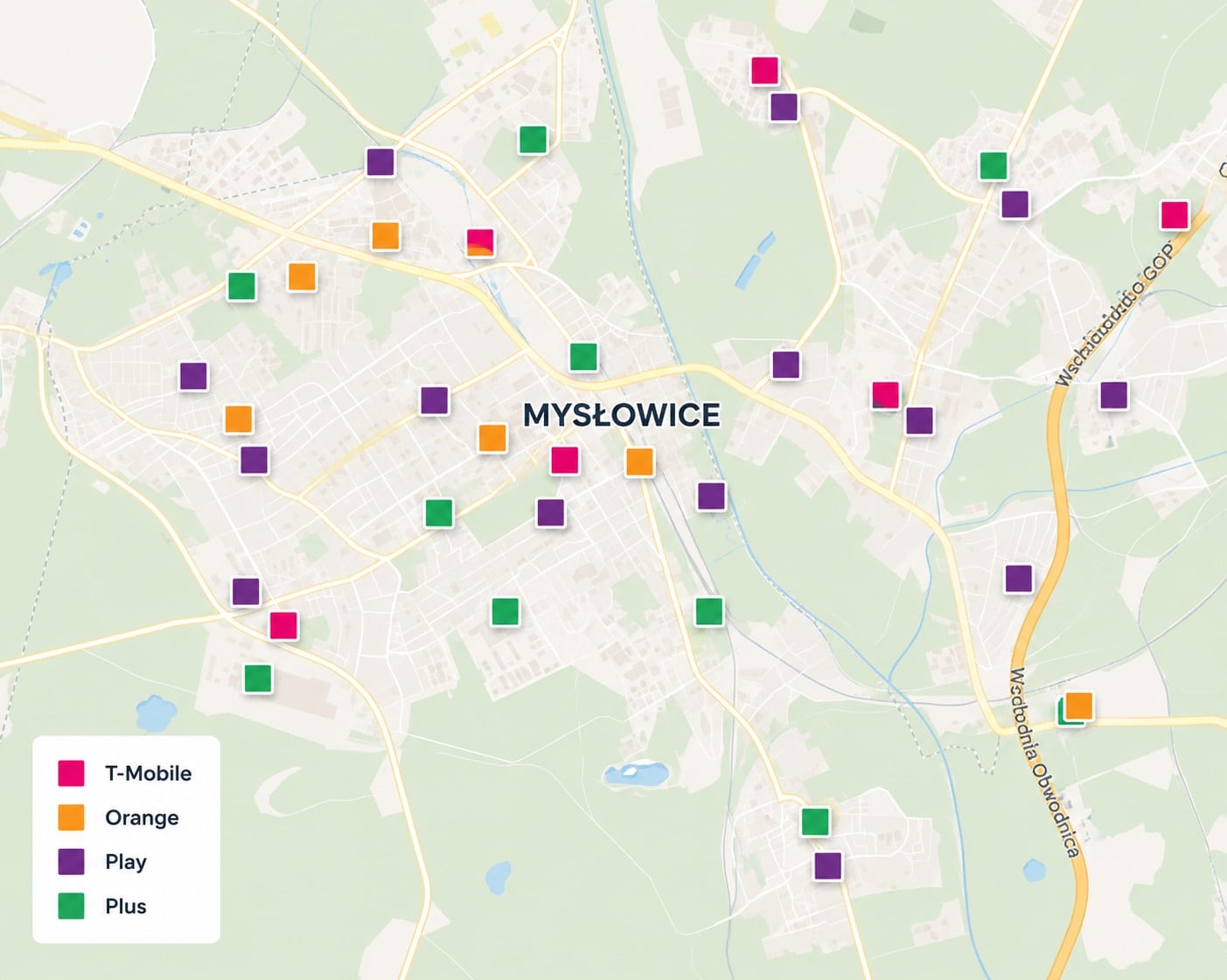1227x980 pixels.
Task: Click Plus marker below the southernmost T-Mobile marker
Action: pyautogui.click(x=258, y=678)
